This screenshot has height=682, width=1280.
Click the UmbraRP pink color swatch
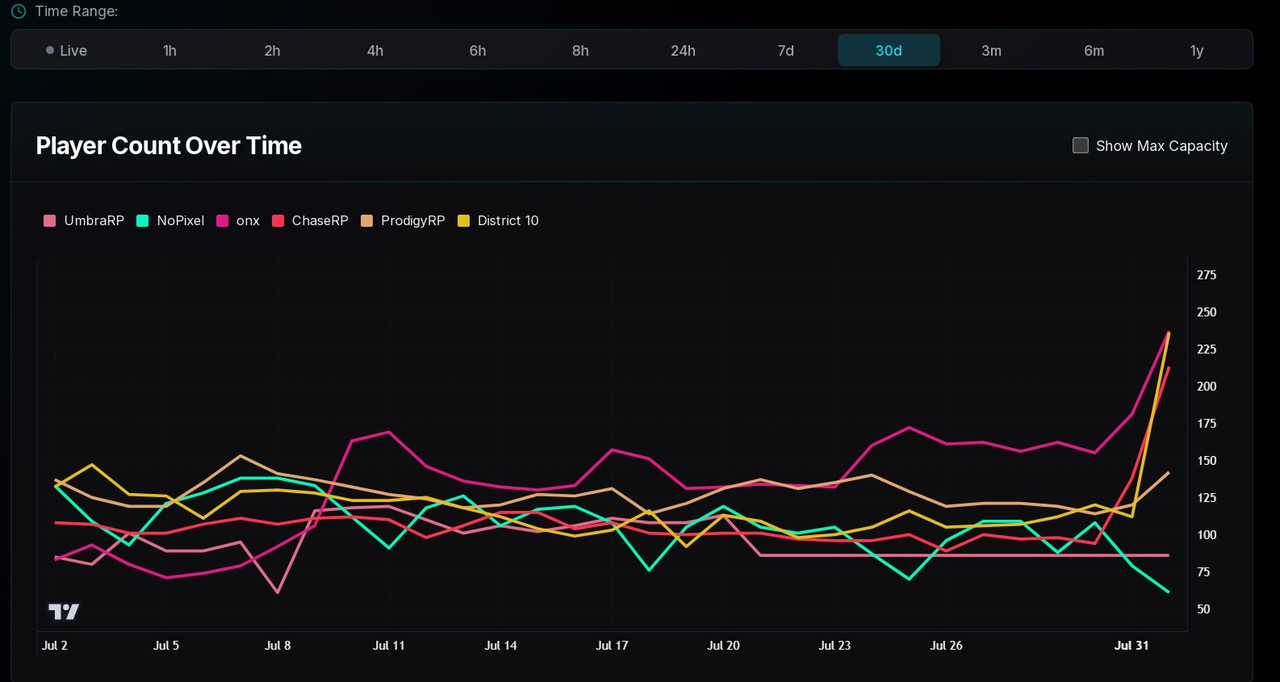tap(50, 220)
